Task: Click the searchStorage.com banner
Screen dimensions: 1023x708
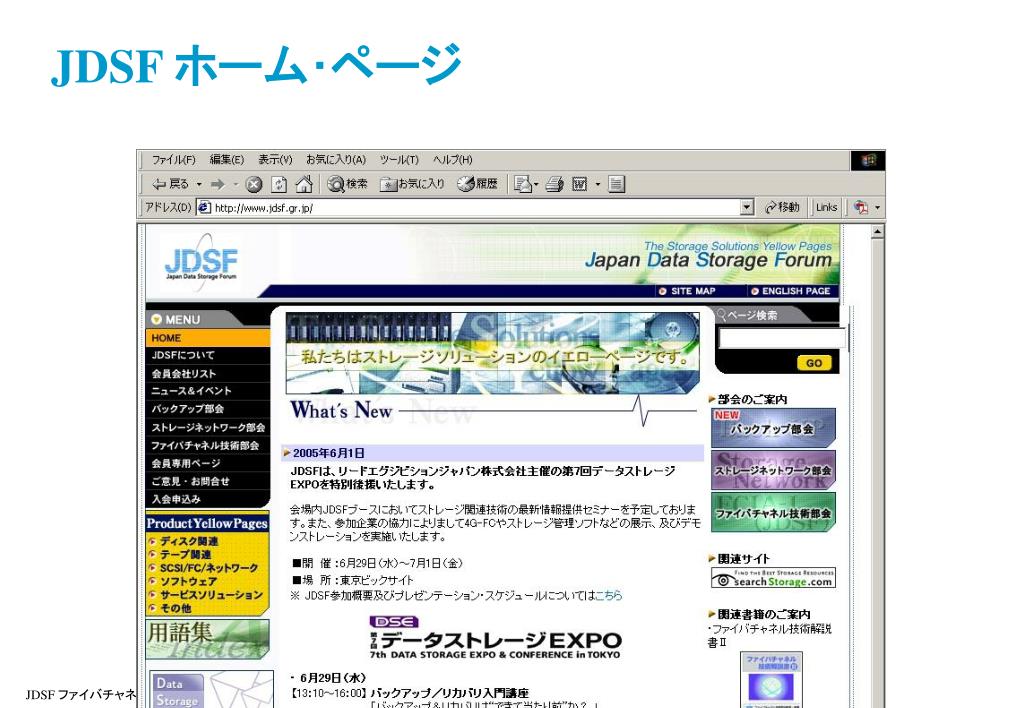Action: [x=773, y=578]
